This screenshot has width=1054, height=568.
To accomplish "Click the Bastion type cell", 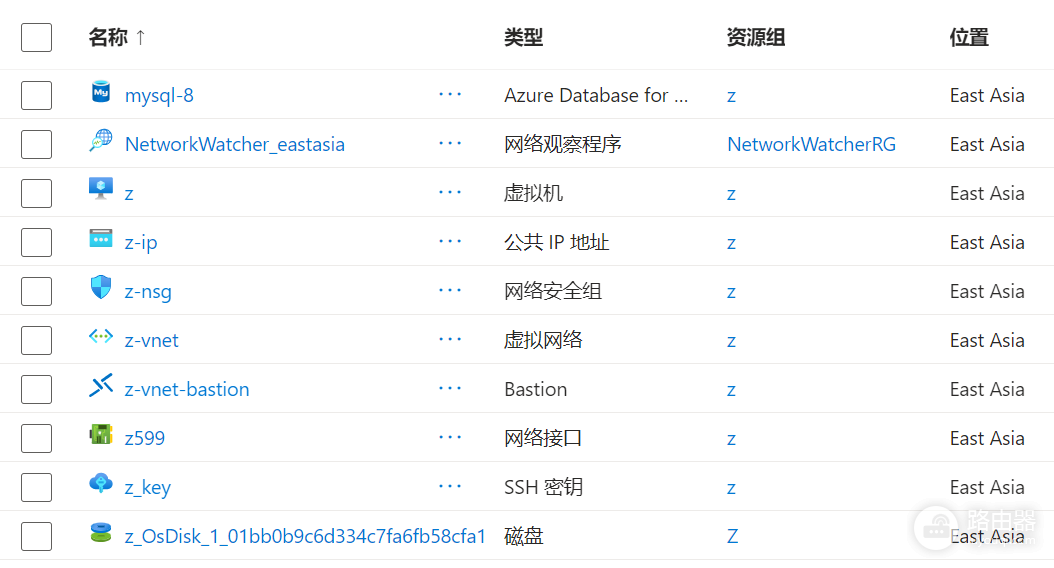I will tap(536, 390).
